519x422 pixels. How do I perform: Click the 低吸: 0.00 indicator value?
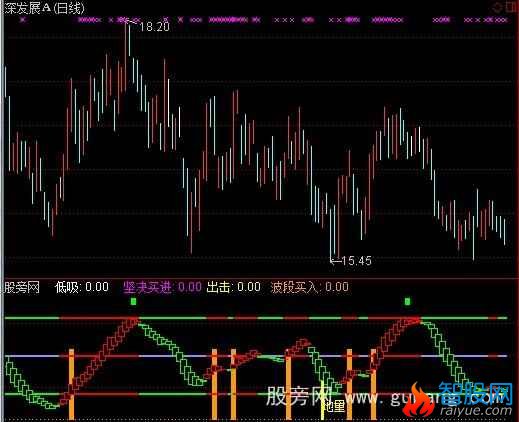(x=82, y=287)
